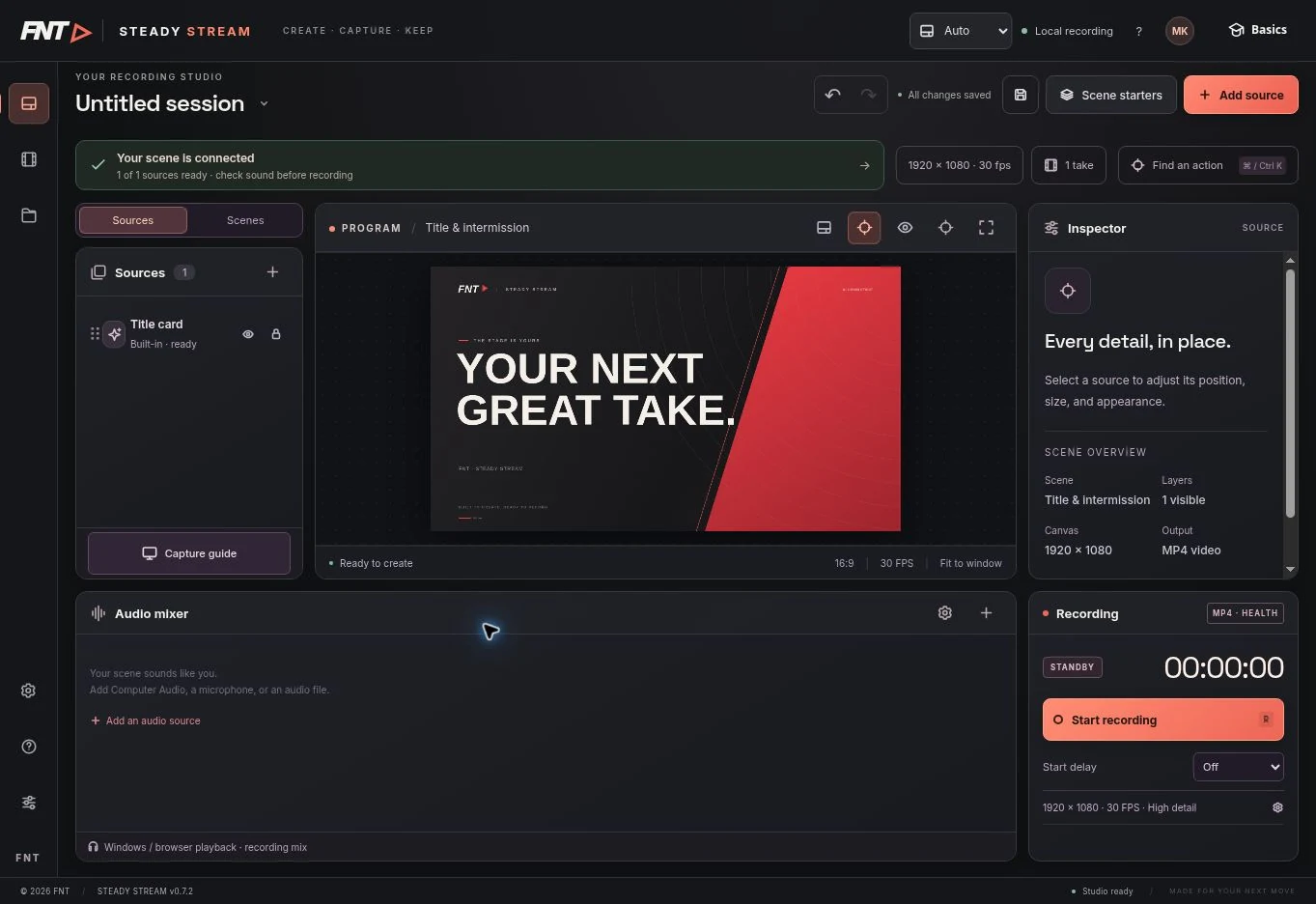Open Scene starters
Viewport: 1316px width, 904px height.
(1111, 95)
